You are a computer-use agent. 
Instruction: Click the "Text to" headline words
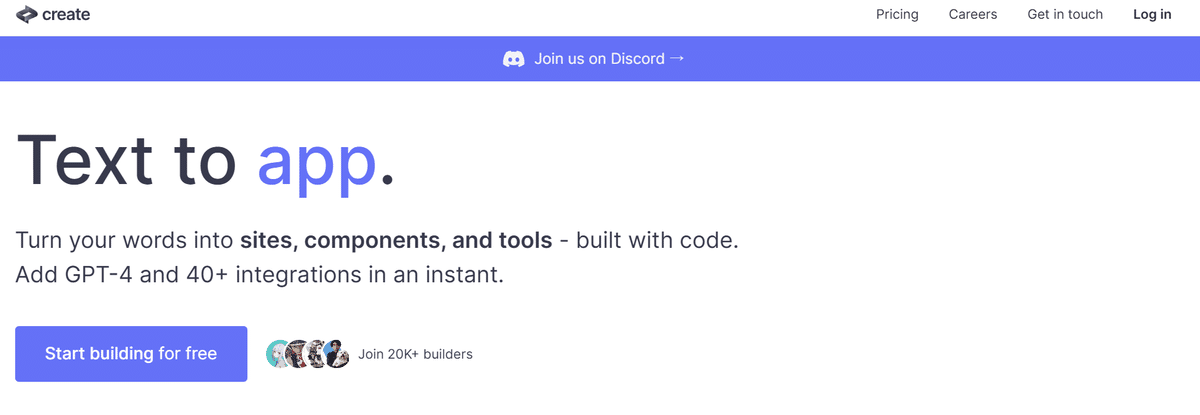coord(128,157)
